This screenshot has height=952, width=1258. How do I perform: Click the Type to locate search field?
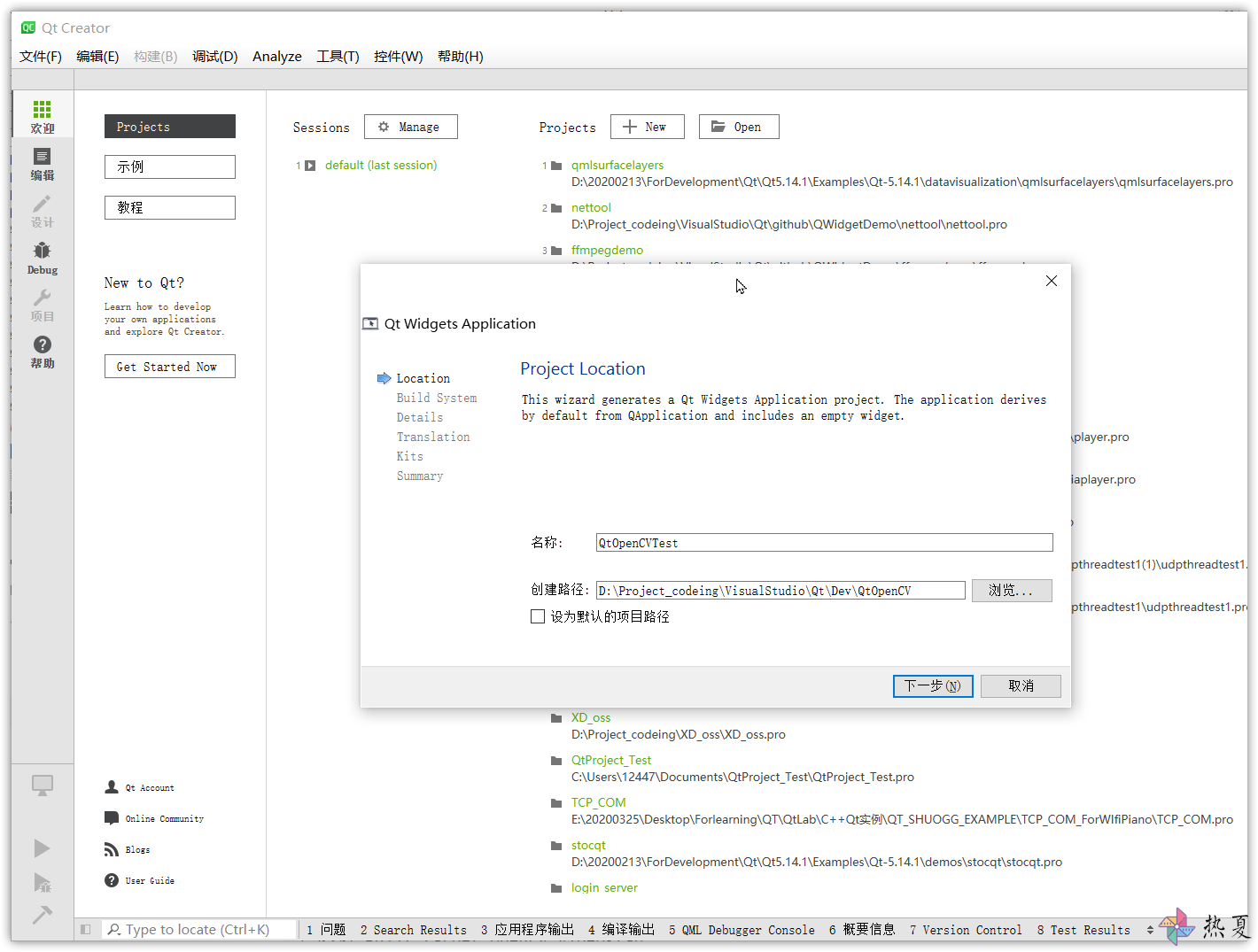[x=198, y=930]
